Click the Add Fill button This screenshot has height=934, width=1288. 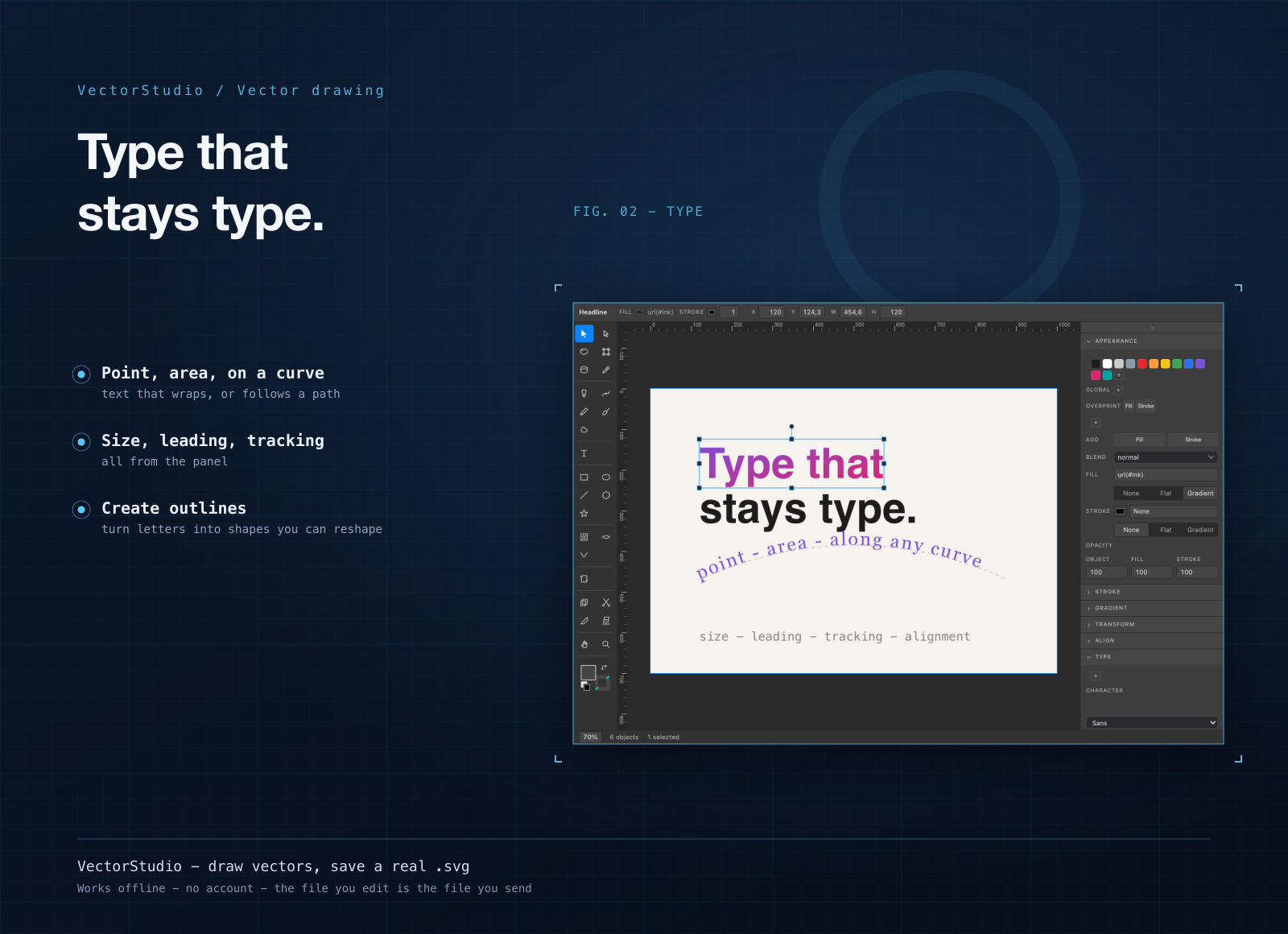tap(1139, 440)
